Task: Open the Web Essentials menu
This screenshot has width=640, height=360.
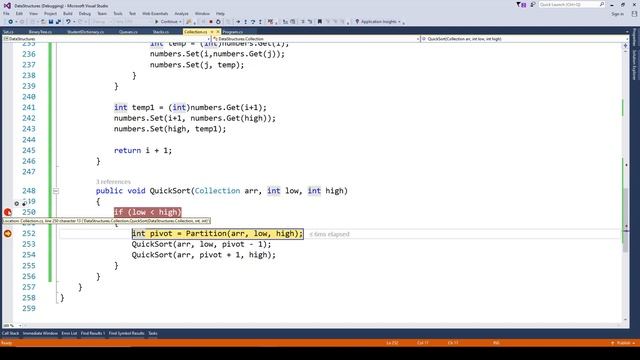Action: 155,13
